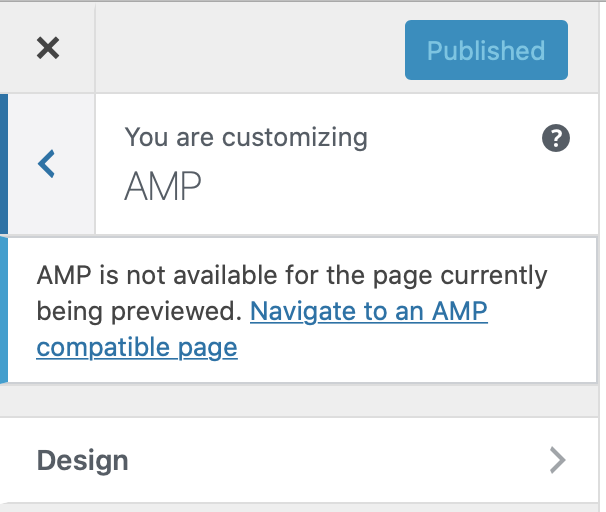This screenshot has width=606, height=512.
Task: Click the 'You are customizing' label
Action: [x=246, y=137]
